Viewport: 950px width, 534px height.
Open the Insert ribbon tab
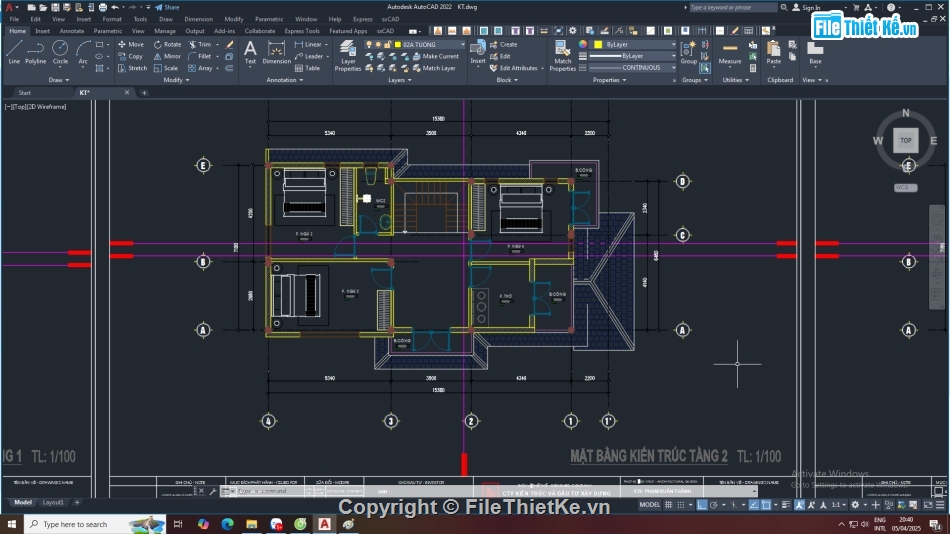click(42, 31)
